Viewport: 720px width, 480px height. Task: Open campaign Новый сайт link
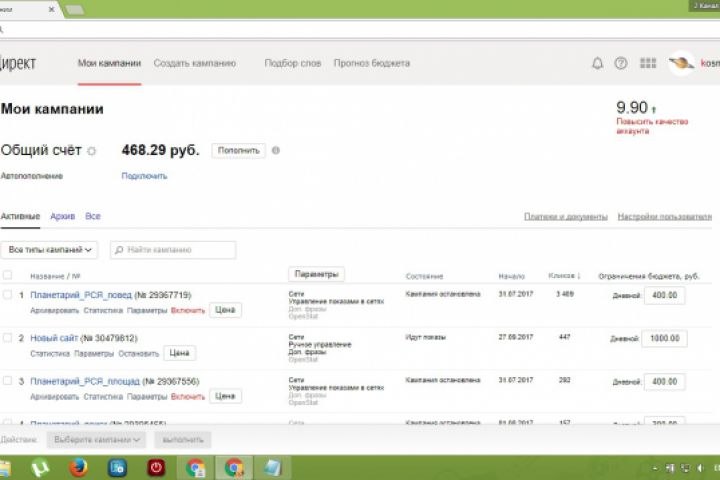54,338
